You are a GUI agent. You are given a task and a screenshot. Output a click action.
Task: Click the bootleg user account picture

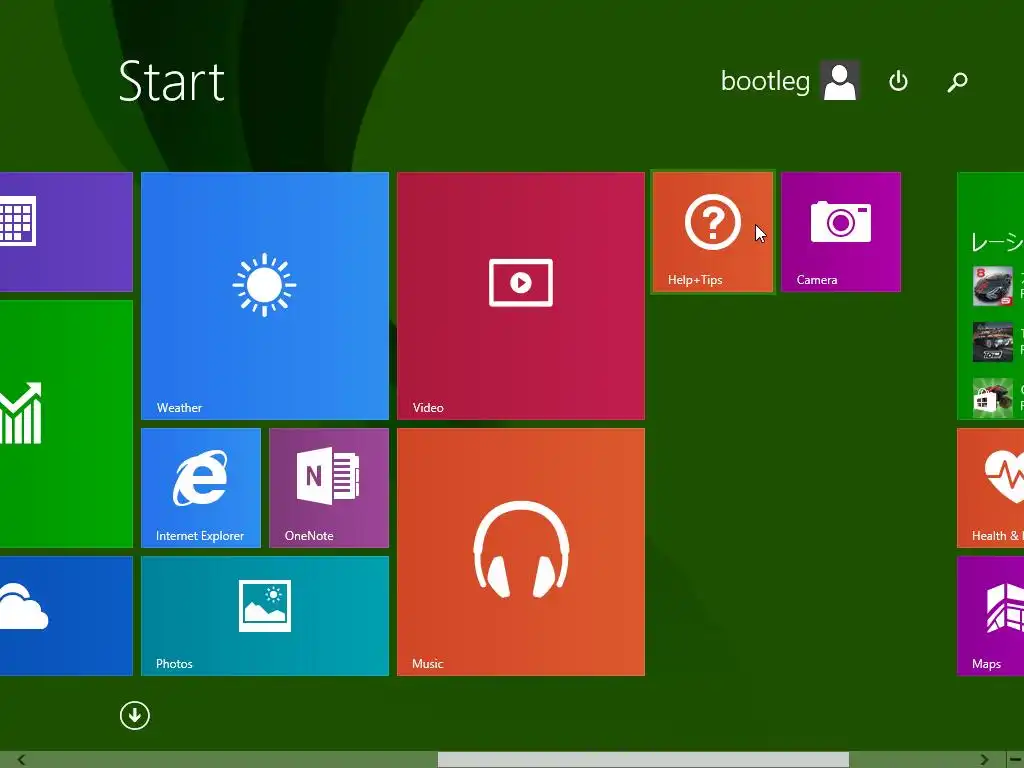[x=840, y=81]
